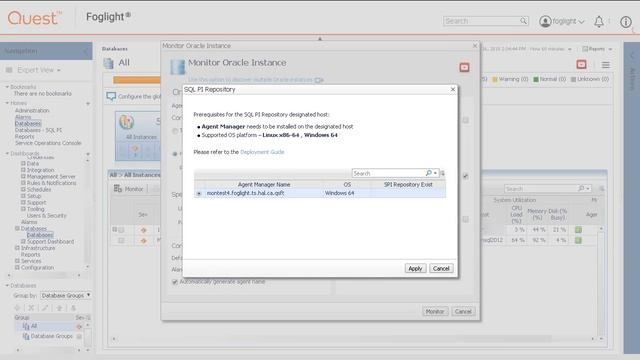Open Support Dashboard item
This screenshot has height=360, width=640.
[50, 242]
